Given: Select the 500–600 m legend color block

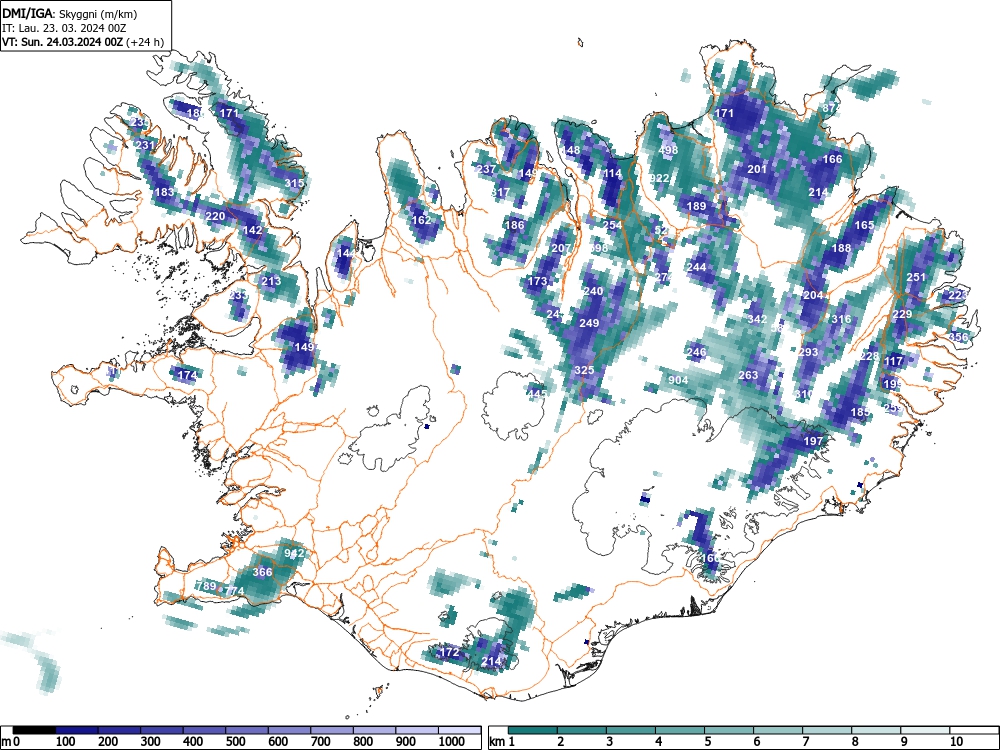Looking at the screenshot, I should coord(247,730).
